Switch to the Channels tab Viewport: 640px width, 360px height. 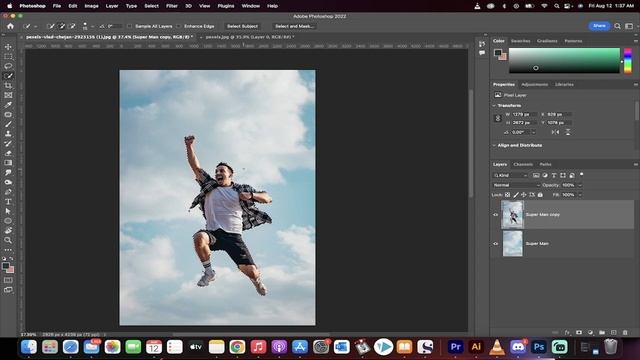523,164
